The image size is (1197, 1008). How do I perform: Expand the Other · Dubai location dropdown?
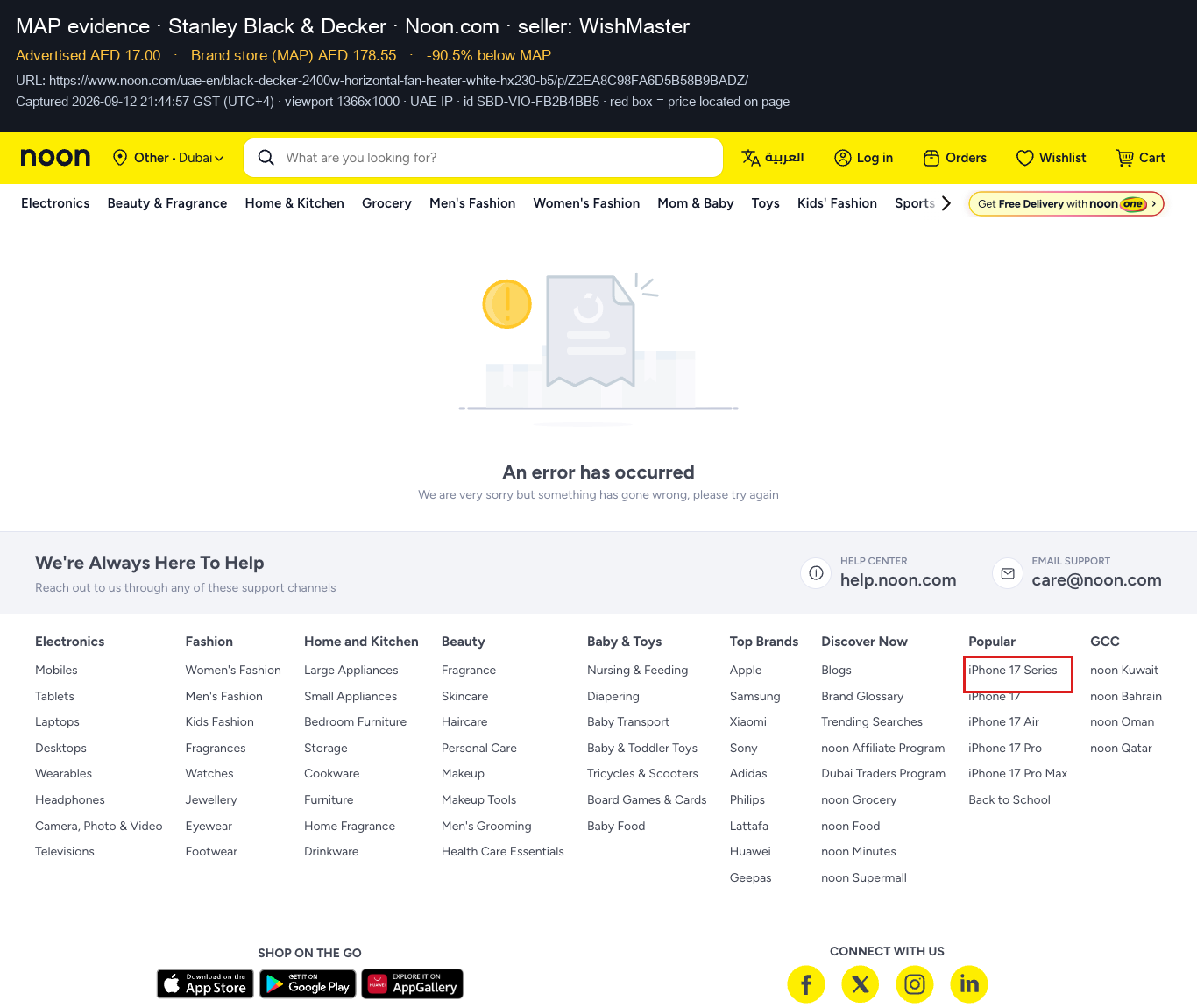click(x=168, y=158)
